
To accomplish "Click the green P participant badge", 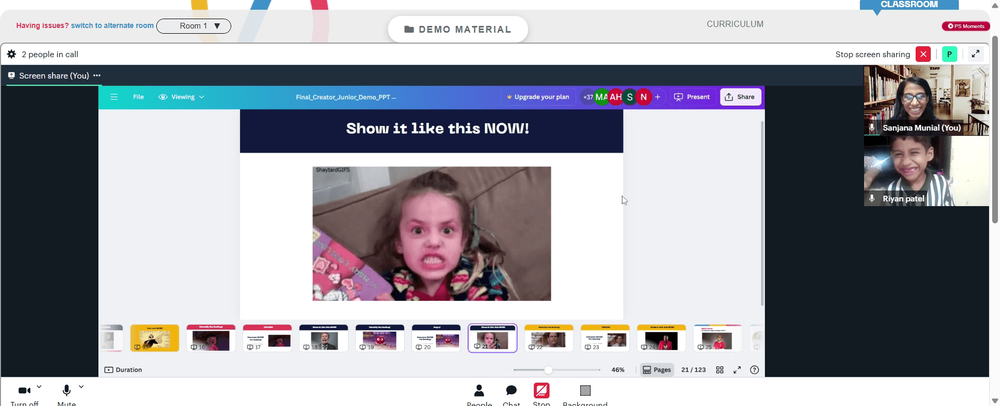I will (x=949, y=54).
